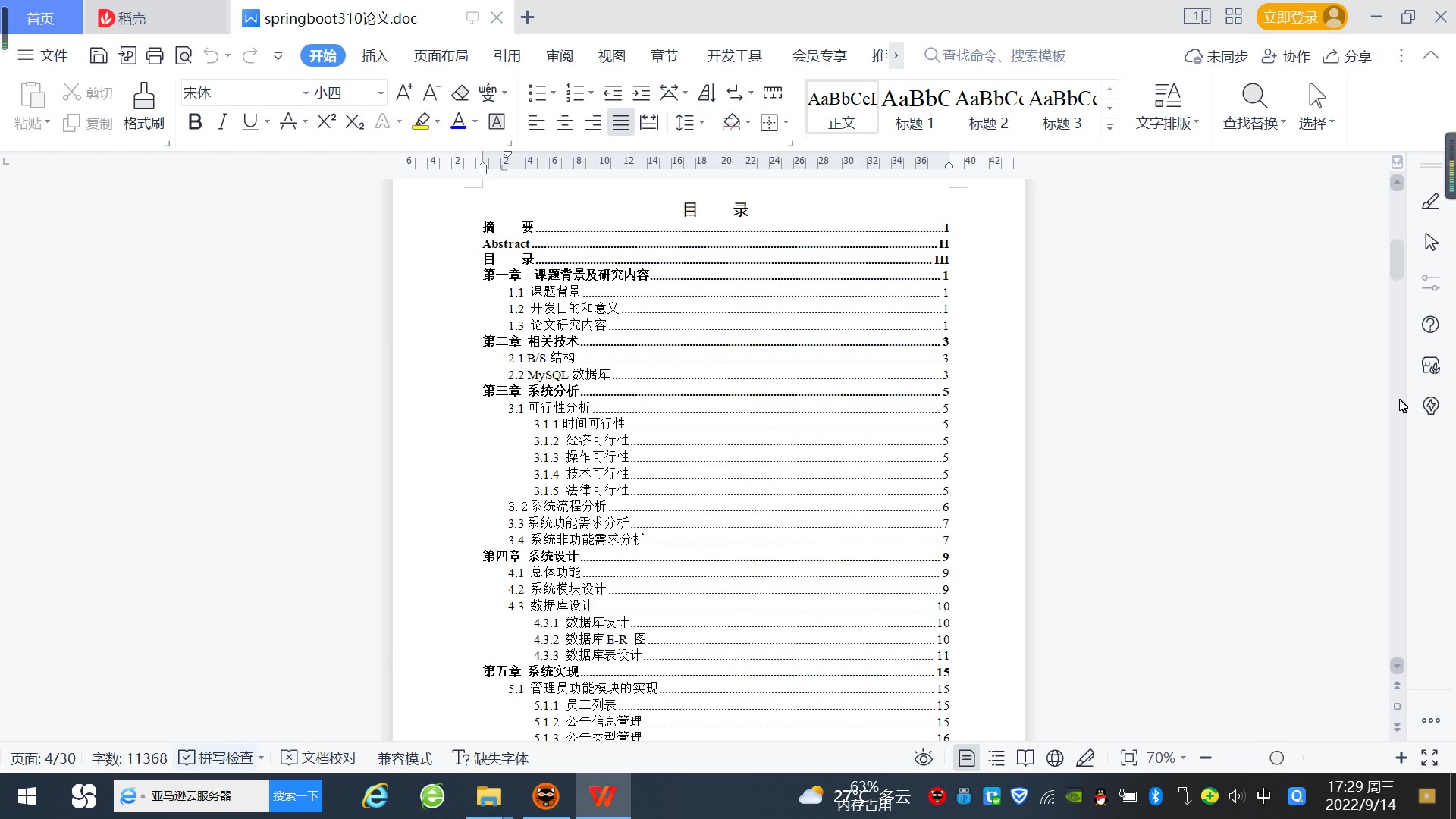
Task: Click the Decrease Indent icon
Action: coord(613,93)
